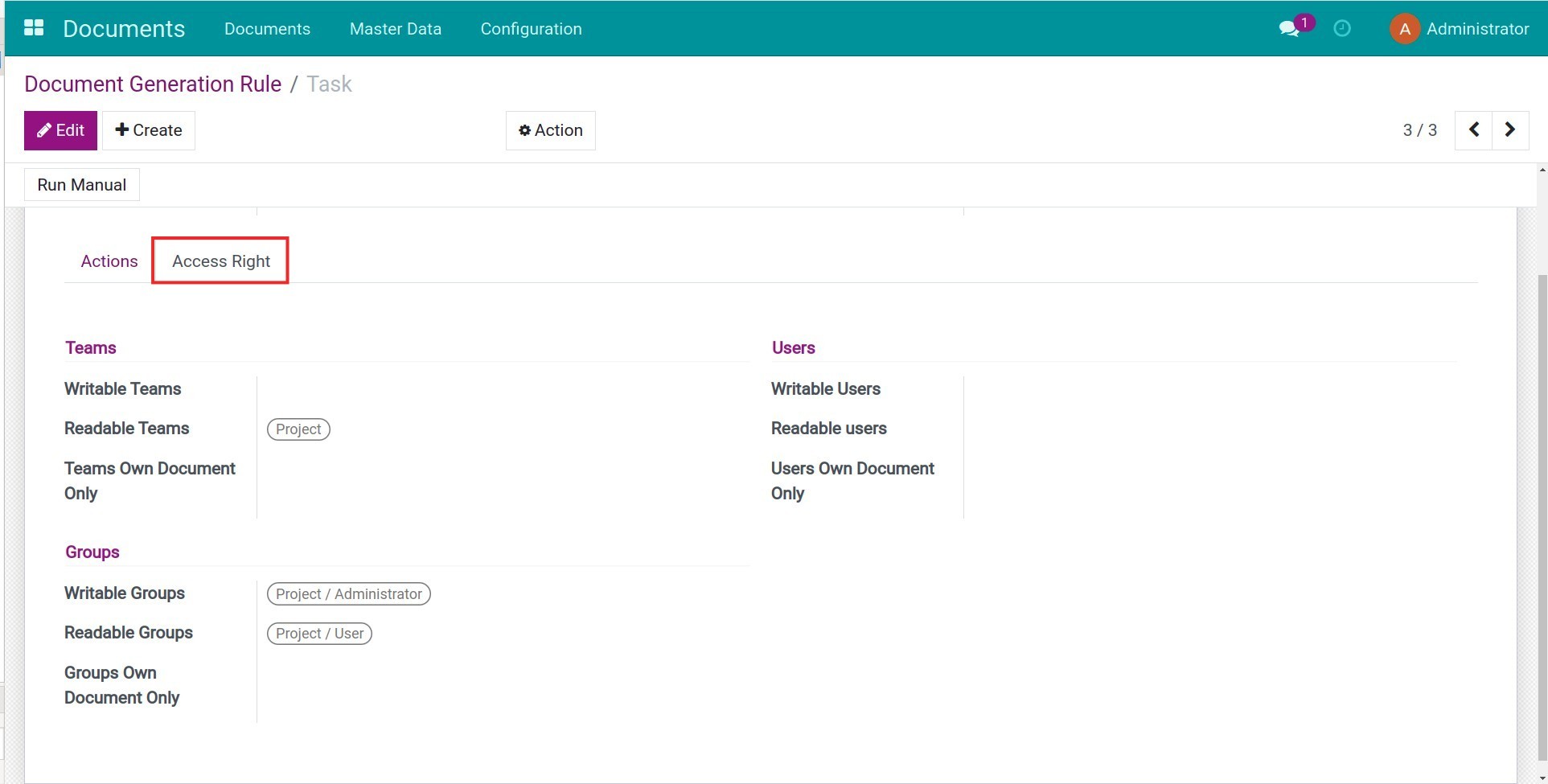Return via Document Generation Rule breadcrumb
Image resolution: width=1548 pixels, height=784 pixels.
point(152,84)
